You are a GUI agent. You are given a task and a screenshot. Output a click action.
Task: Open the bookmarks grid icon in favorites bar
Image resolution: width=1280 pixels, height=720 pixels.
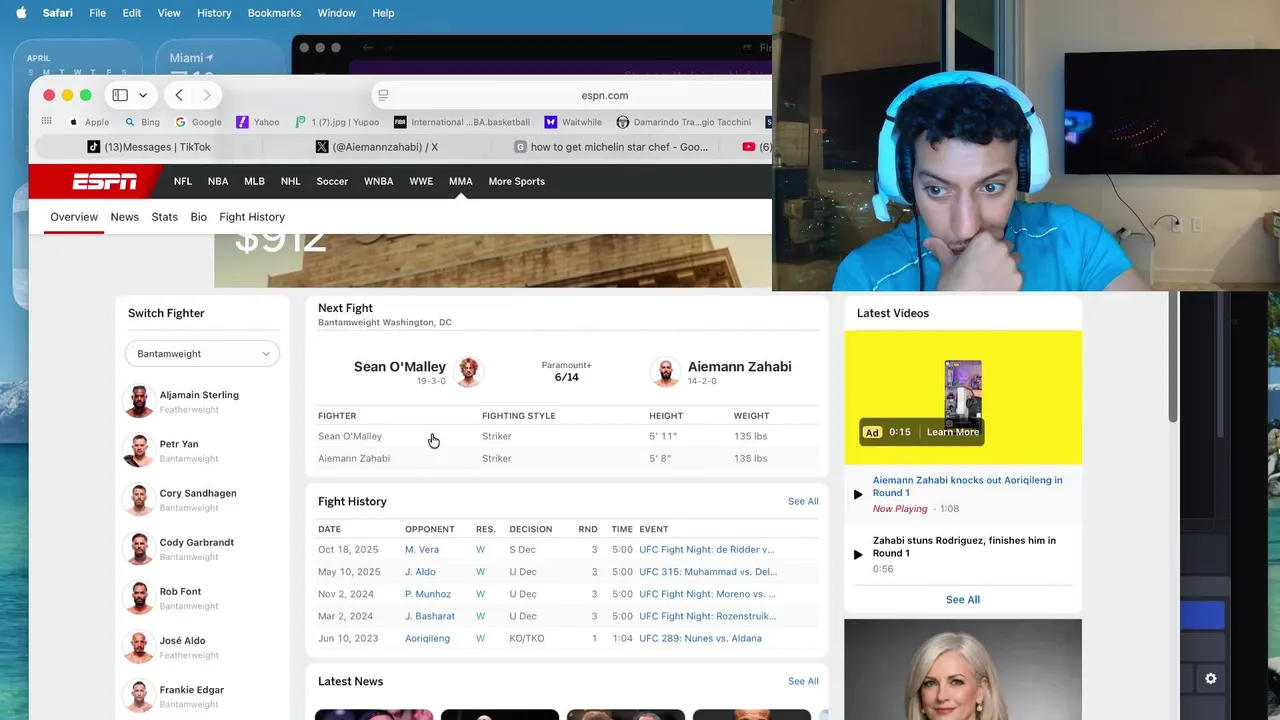[47, 121]
